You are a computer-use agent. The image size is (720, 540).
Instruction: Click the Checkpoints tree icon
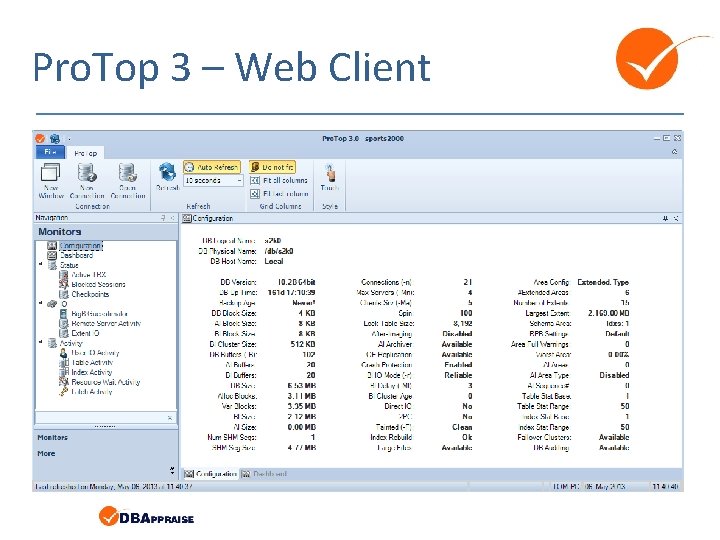(x=64, y=294)
